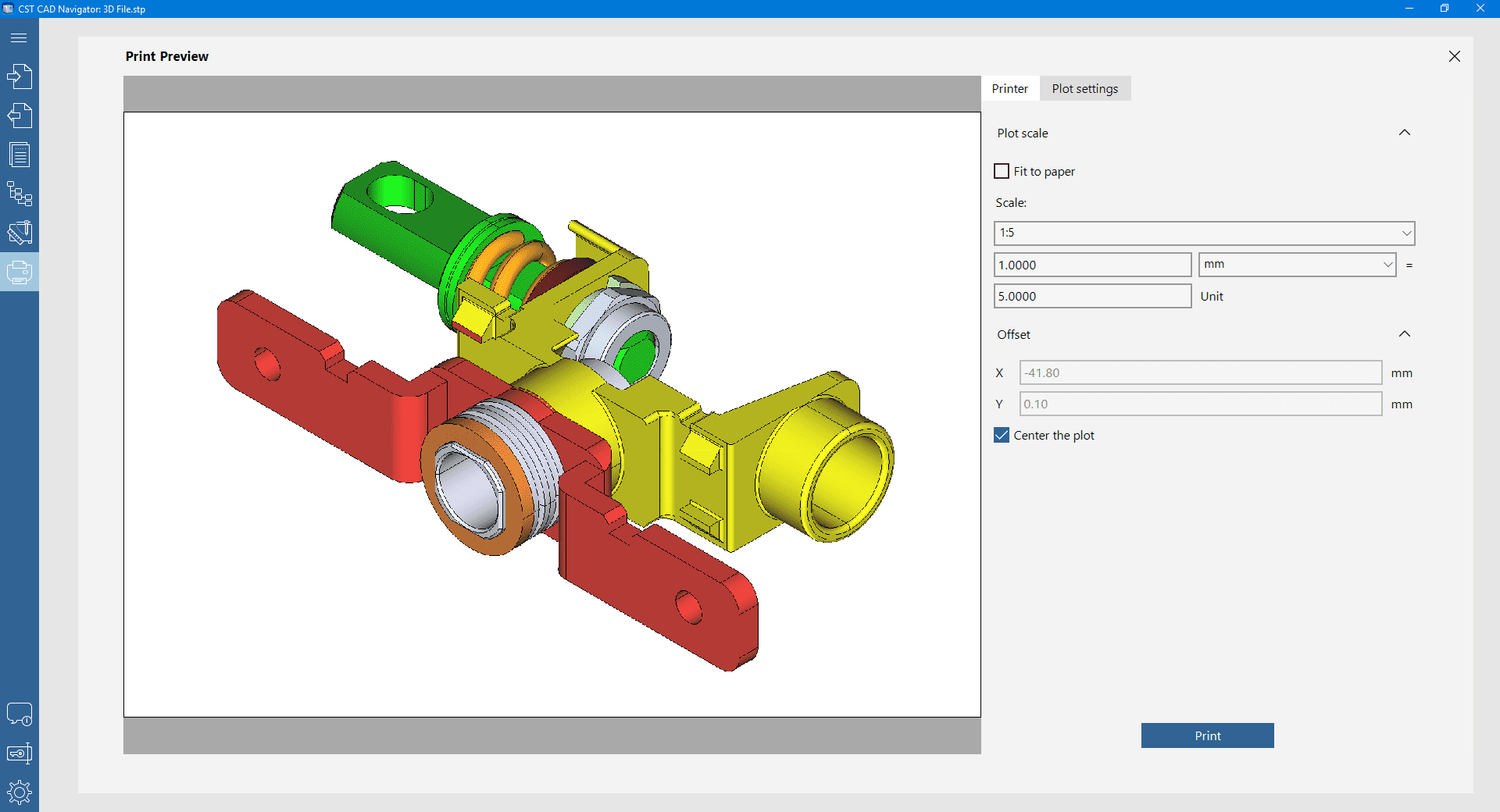Click the "Scale:" label text
The width and height of the screenshot is (1500, 812).
(1011, 202)
